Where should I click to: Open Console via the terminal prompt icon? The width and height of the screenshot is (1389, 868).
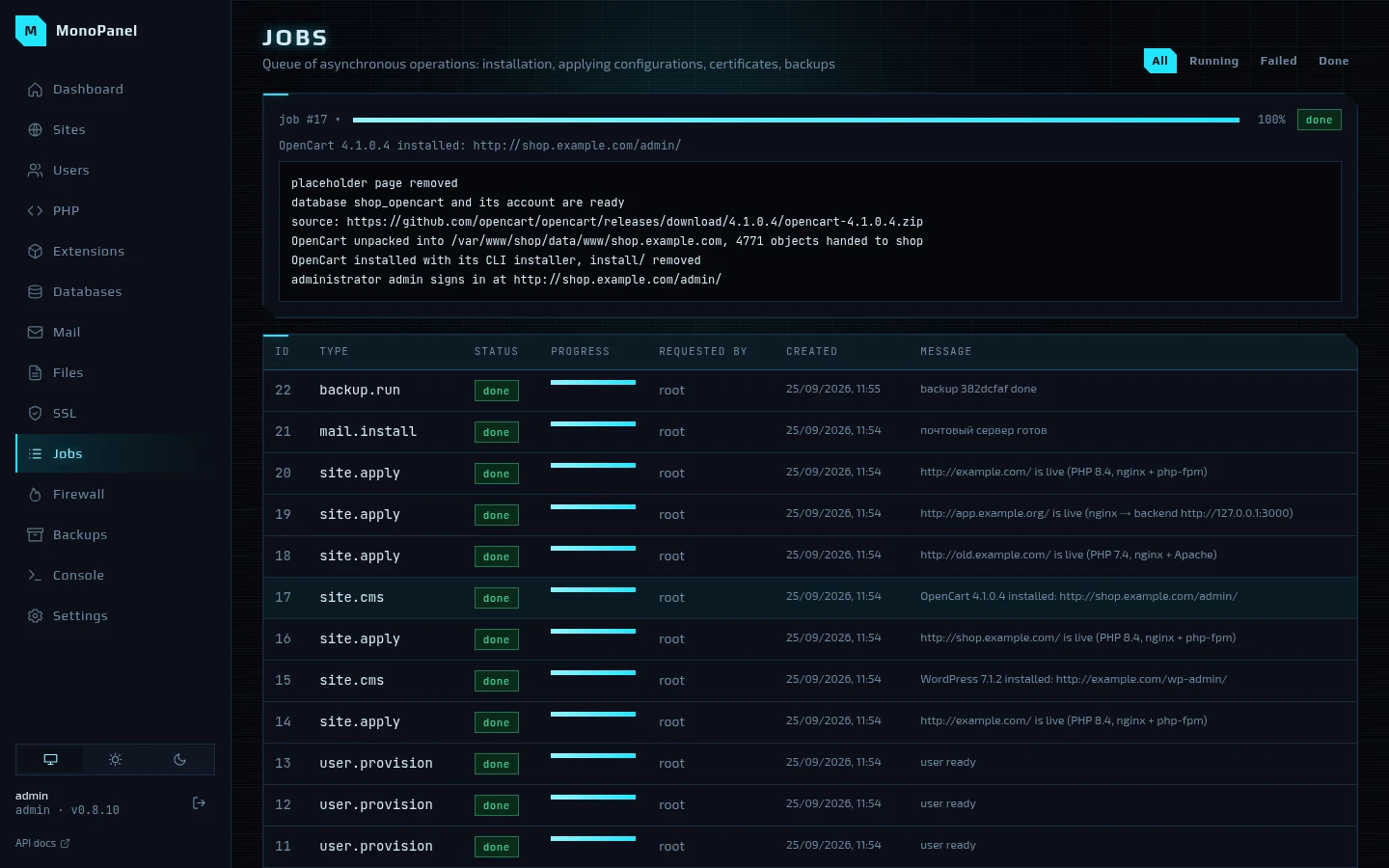(36, 576)
